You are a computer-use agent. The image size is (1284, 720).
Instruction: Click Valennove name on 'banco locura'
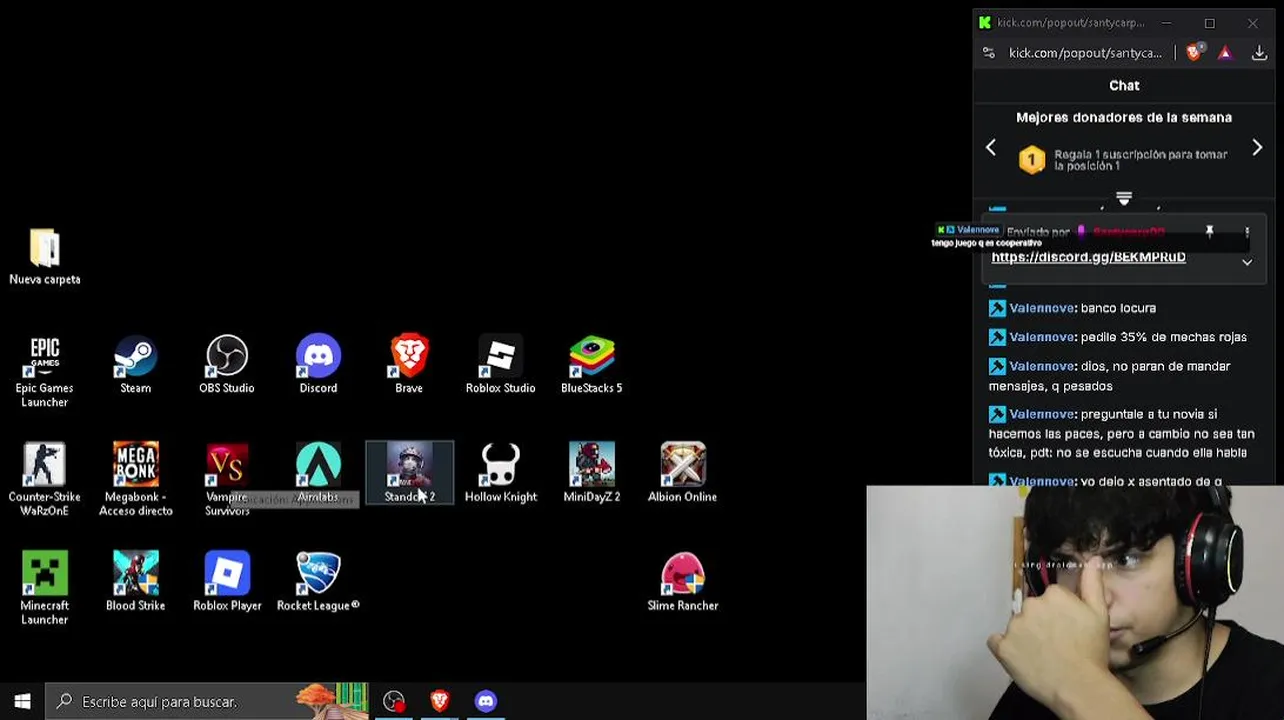click(1042, 308)
